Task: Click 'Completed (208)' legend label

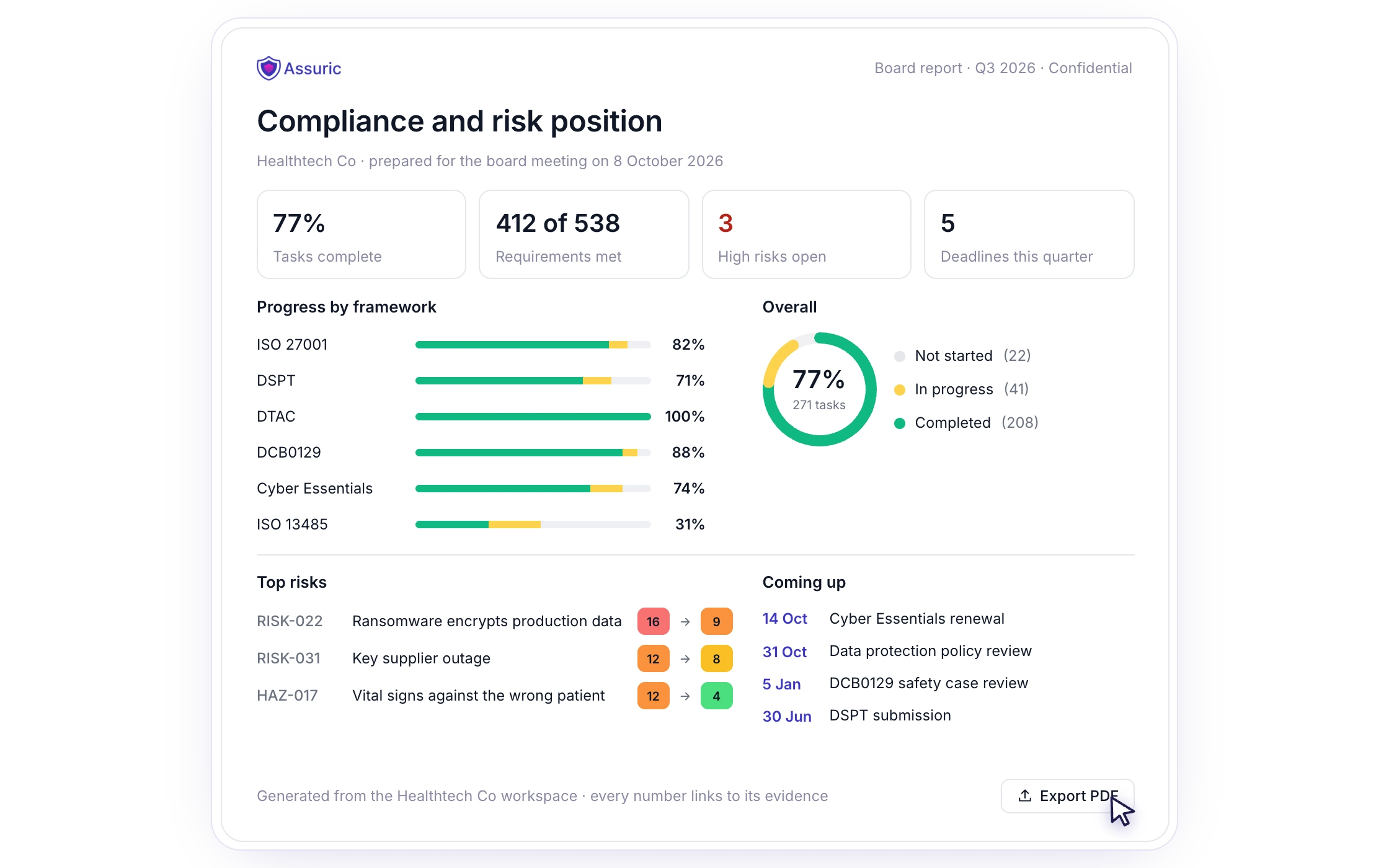Action: click(977, 423)
